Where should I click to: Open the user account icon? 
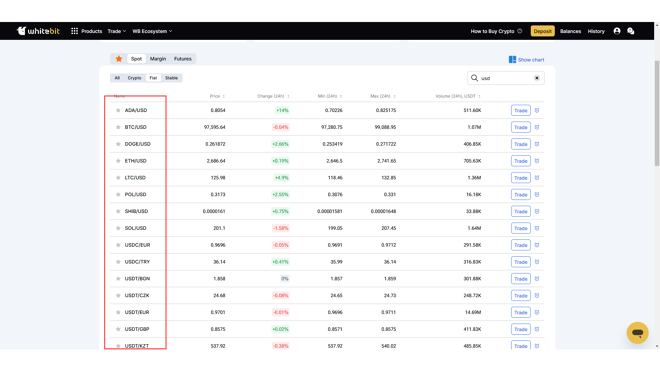617,31
